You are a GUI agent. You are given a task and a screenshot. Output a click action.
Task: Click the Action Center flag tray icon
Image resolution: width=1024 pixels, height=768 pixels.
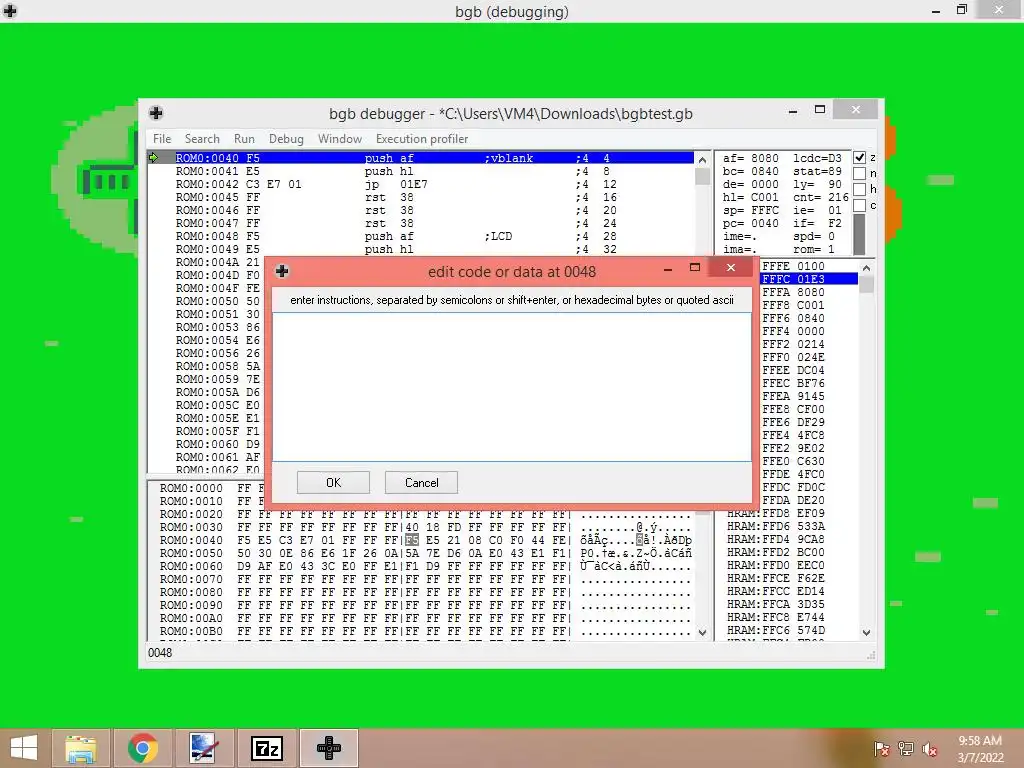click(x=882, y=748)
